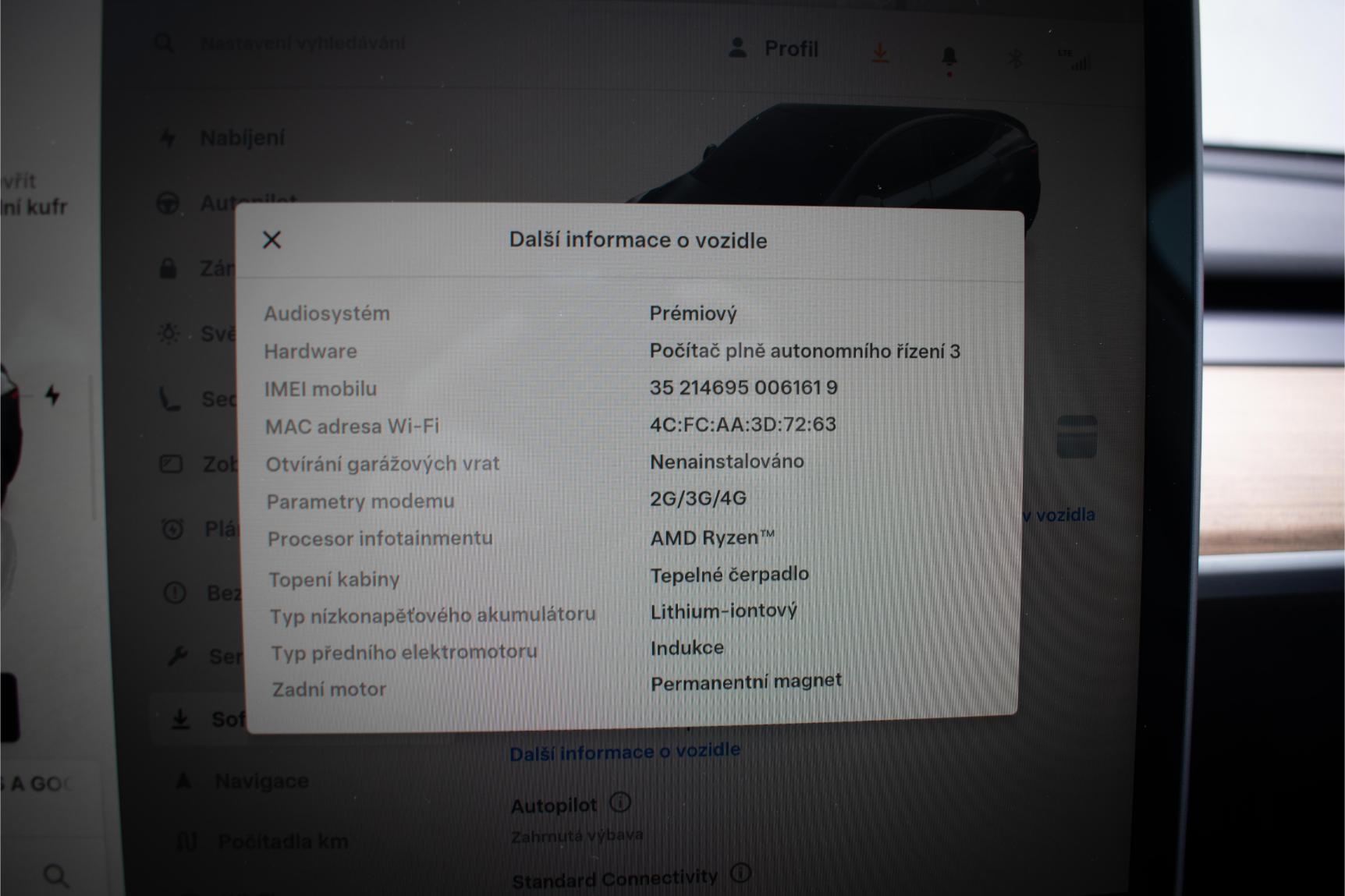Image resolution: width=1345 pixels, height=896 pixels.
Task: Select the lights sun icon in sidebar
Action: 169,334
